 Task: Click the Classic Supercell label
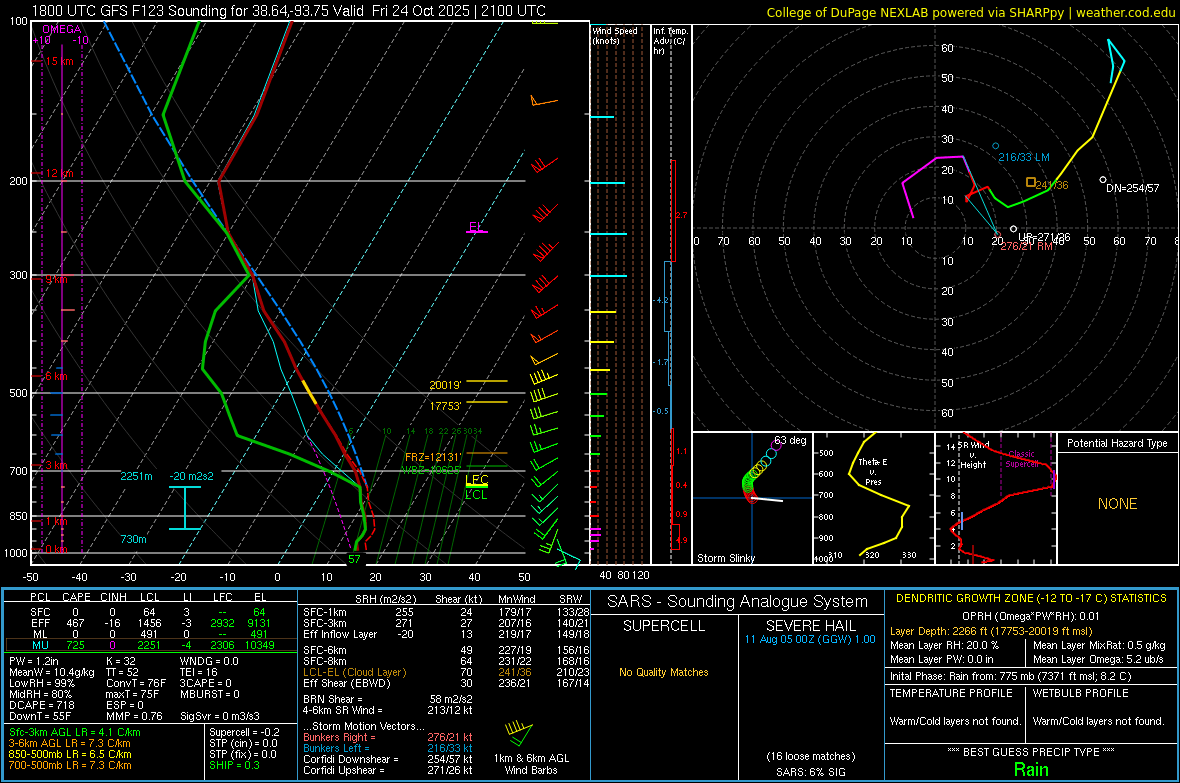pos(1021,459)
